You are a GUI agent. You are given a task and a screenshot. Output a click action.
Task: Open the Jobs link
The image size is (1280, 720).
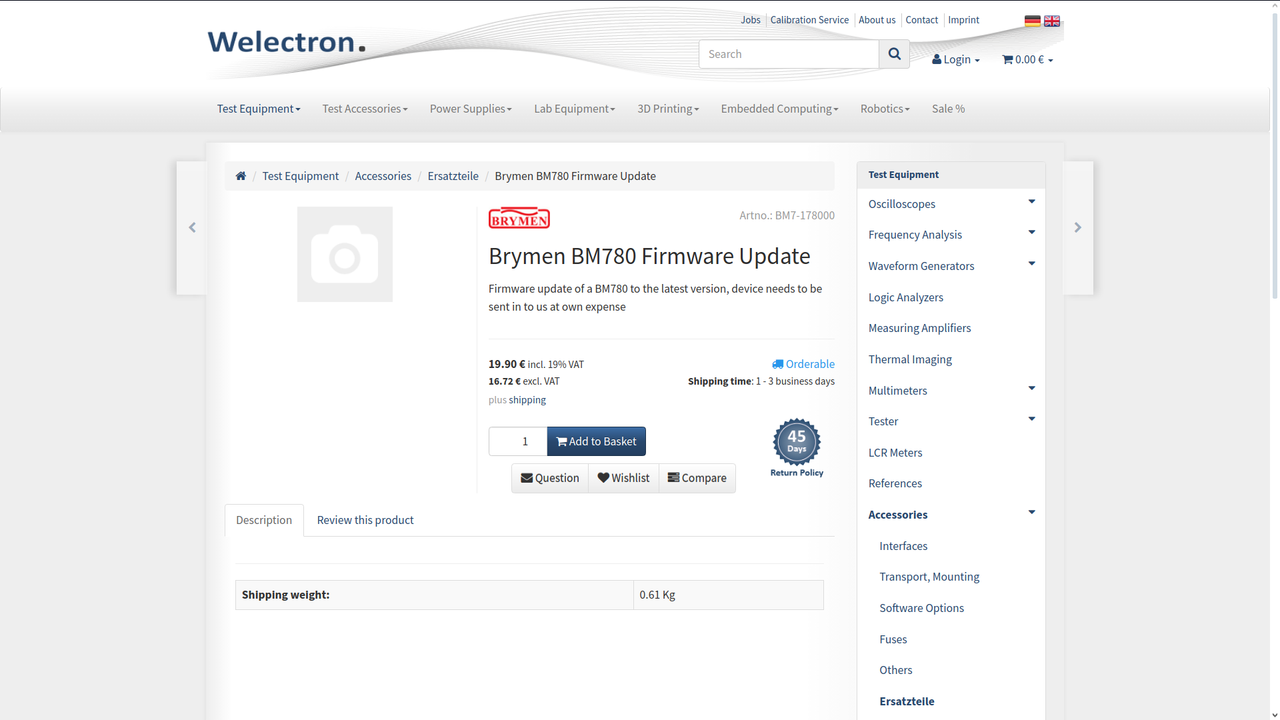751,20
